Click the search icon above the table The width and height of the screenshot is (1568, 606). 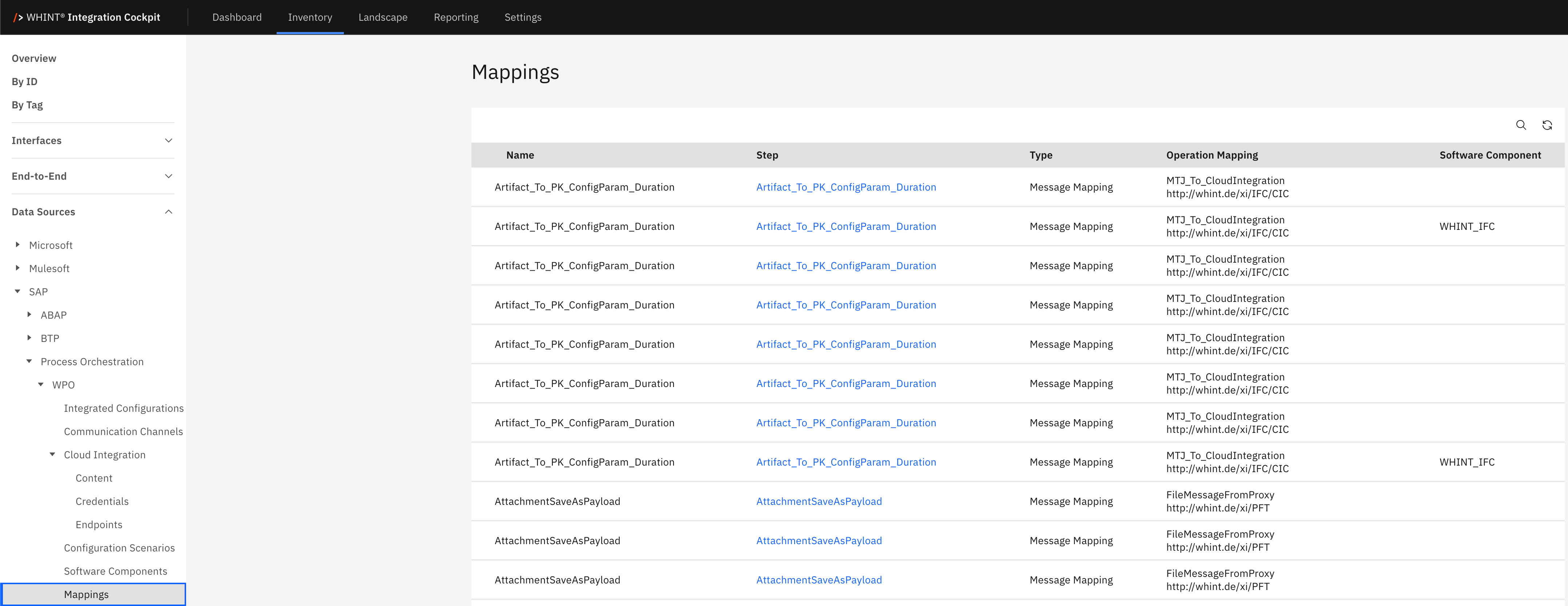pyautogui.click(x=1520, y=125)
